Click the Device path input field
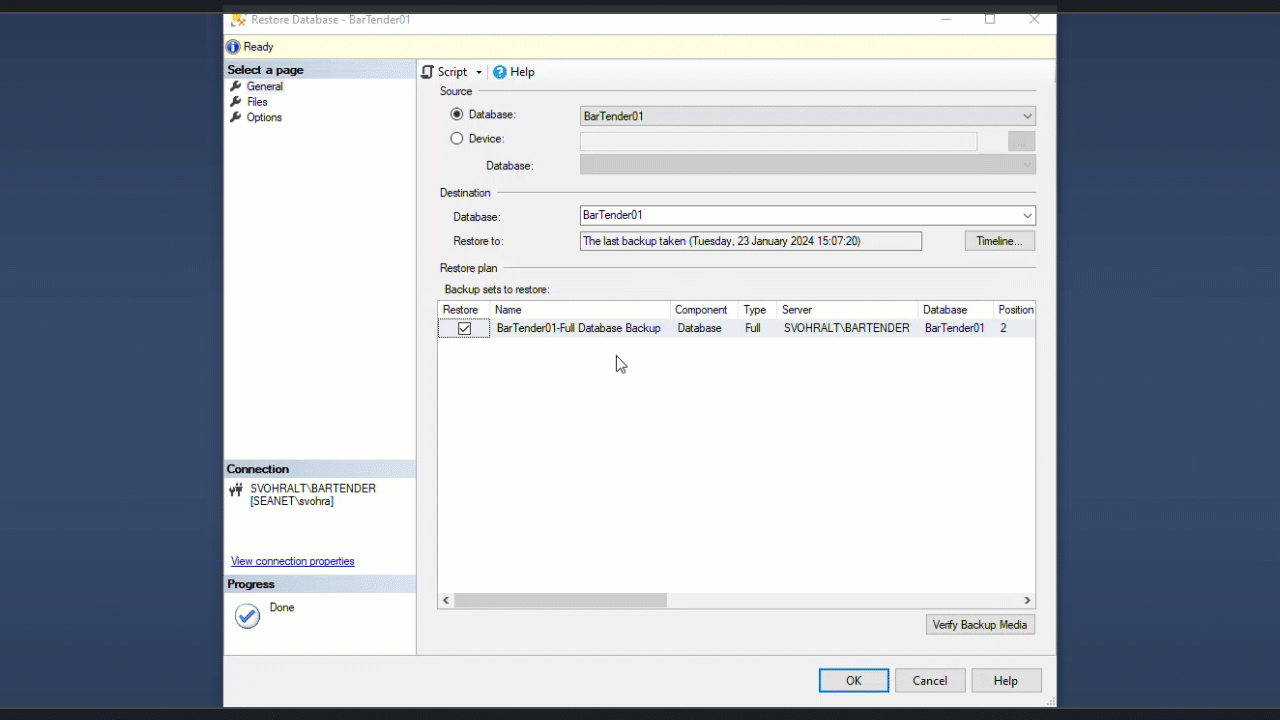 point(778,141)
